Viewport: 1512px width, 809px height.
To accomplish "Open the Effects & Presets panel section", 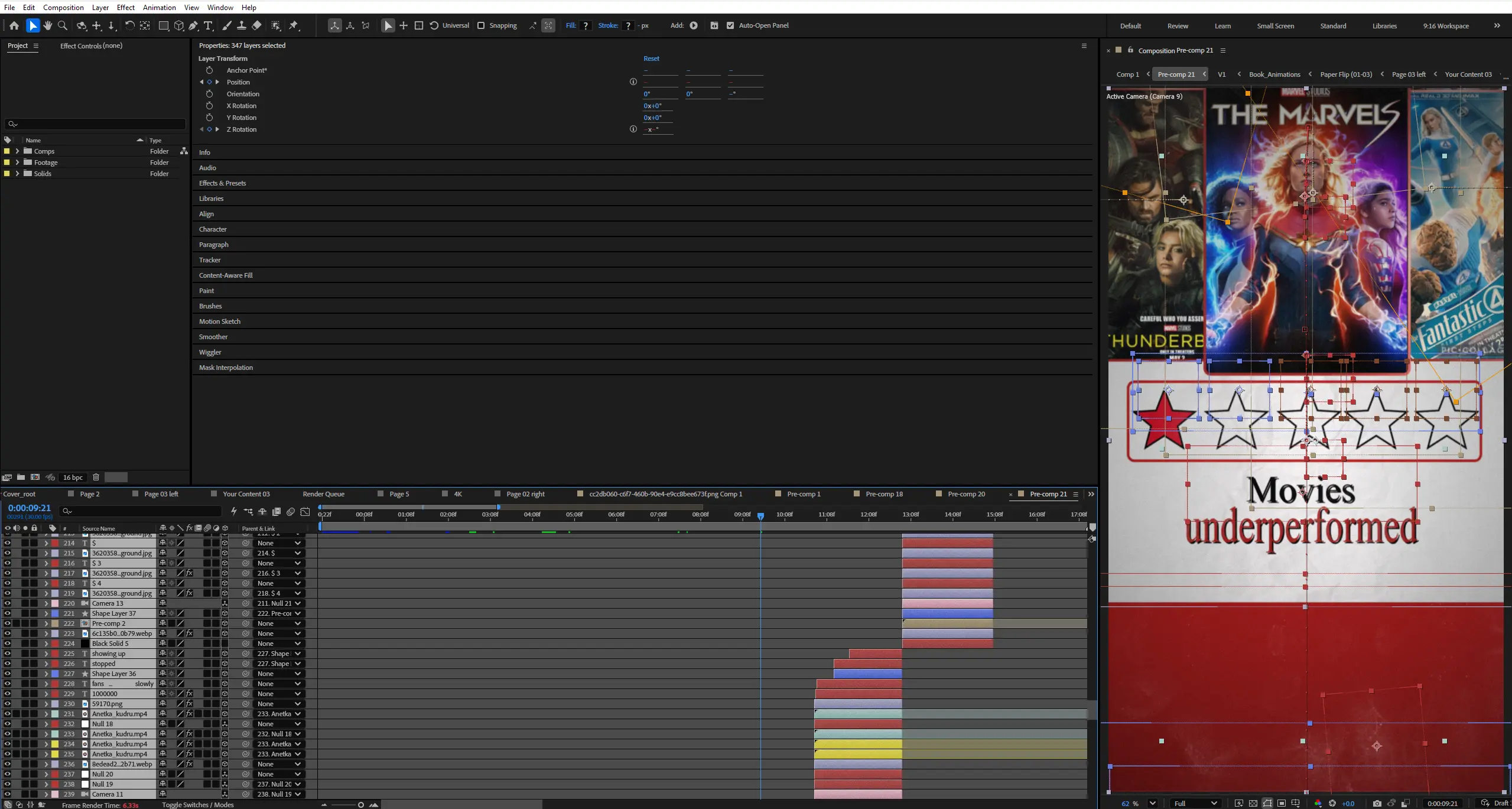I will [222, 183].
